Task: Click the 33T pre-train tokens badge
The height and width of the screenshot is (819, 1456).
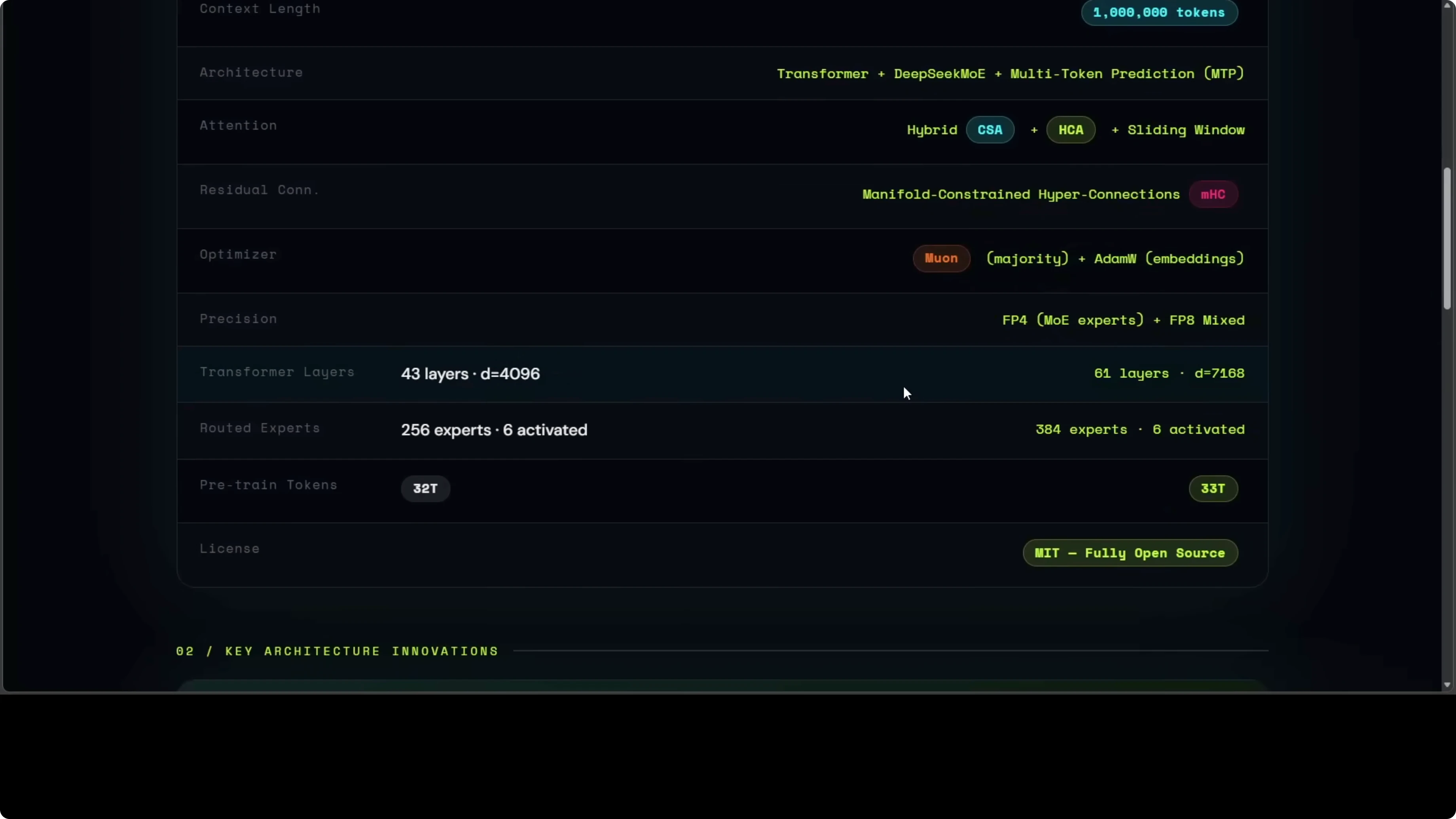Action: click(1213, 488)
